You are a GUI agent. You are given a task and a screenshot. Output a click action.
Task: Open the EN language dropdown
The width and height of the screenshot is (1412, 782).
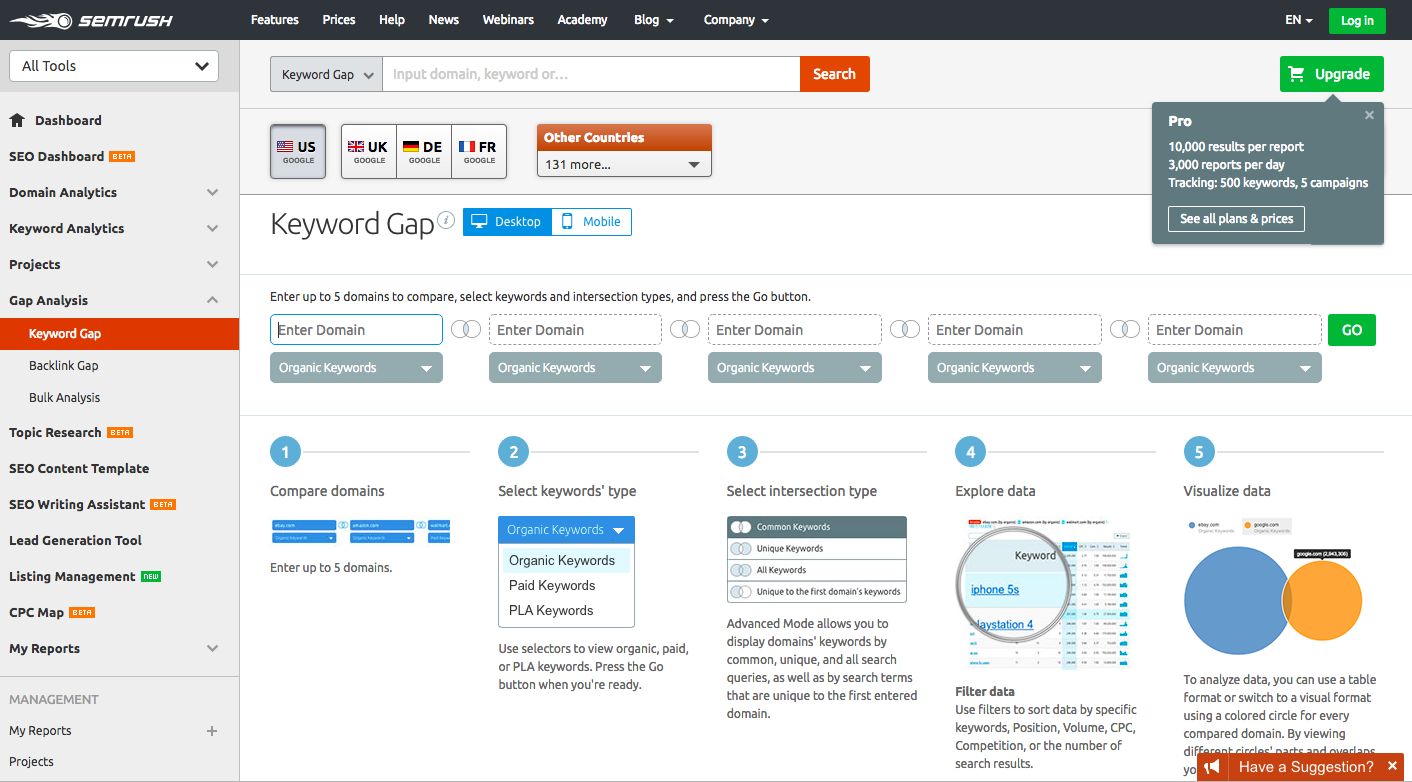tap(1298, 20)
